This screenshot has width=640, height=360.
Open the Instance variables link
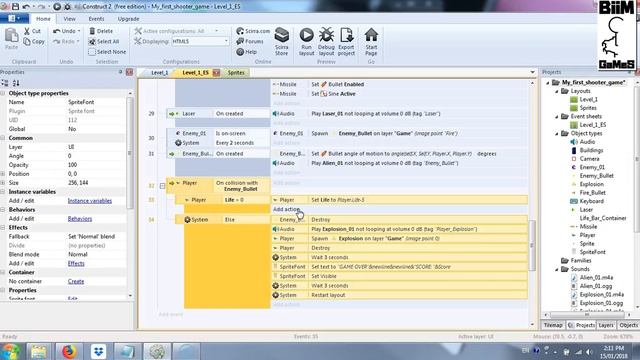click(90, 201)
